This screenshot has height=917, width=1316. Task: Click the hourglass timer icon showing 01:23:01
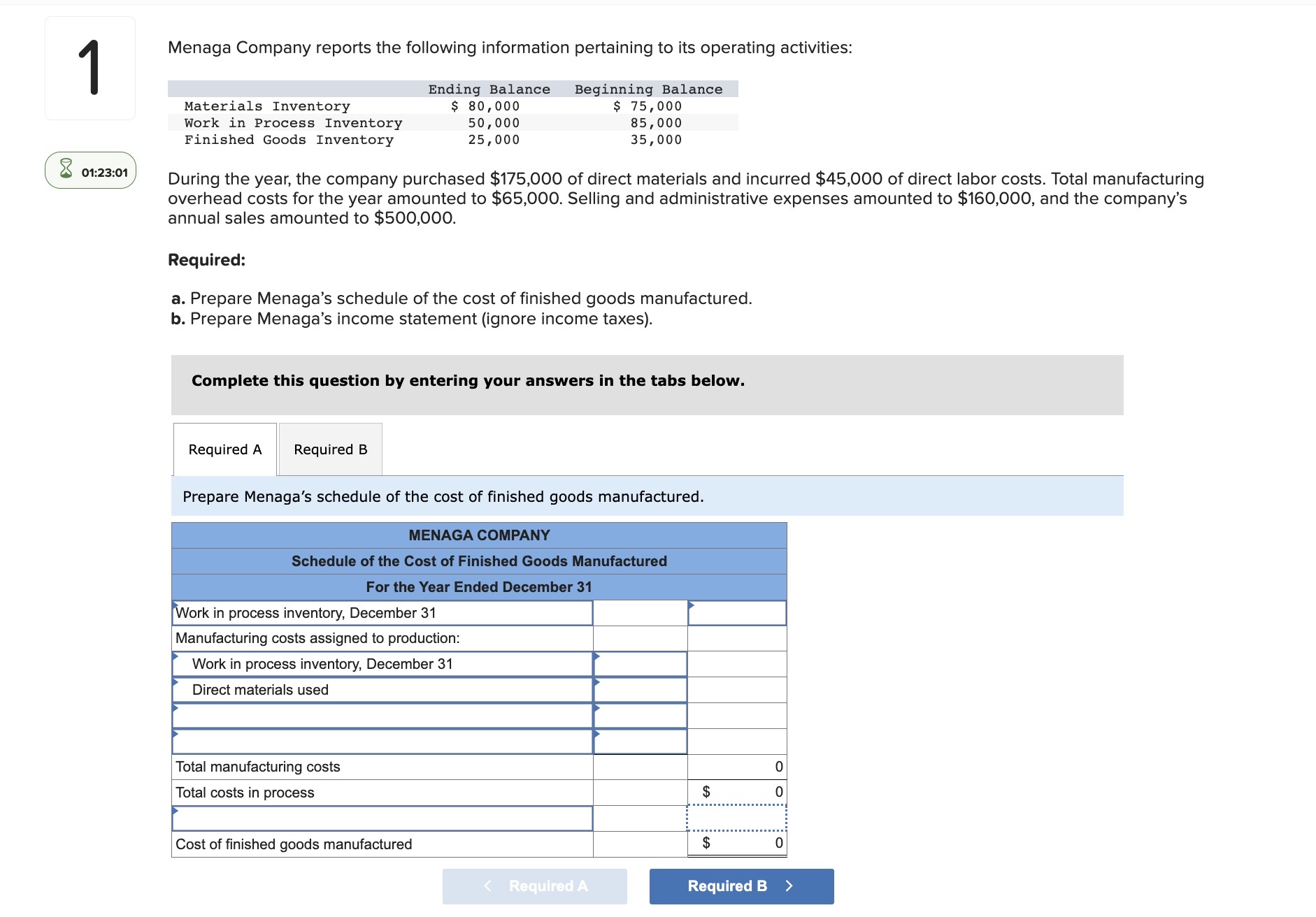point(66,171)
